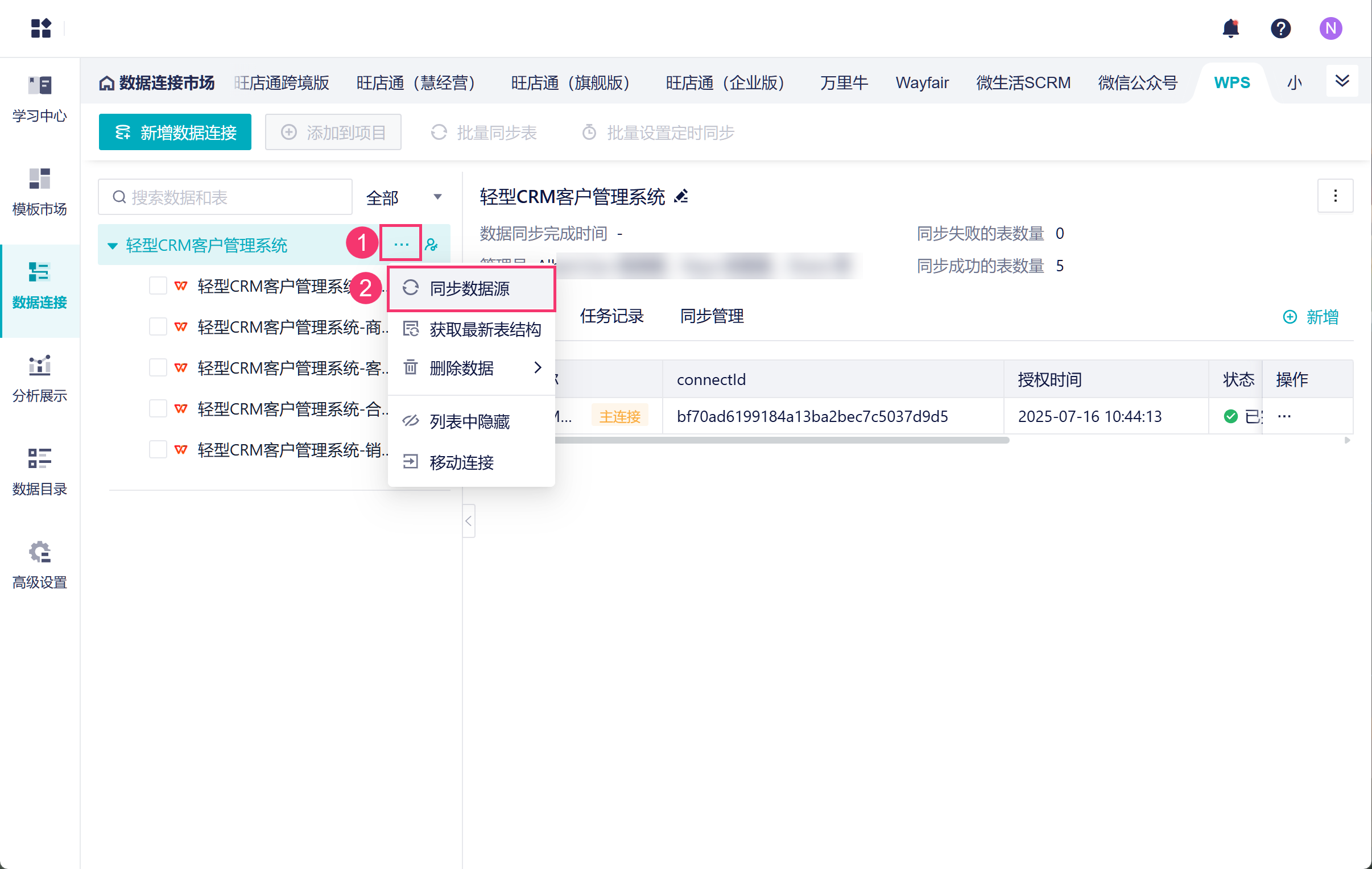Click the 新增数据连接 button
Viewport: 1372px width, 869px height.
[175, 132]
